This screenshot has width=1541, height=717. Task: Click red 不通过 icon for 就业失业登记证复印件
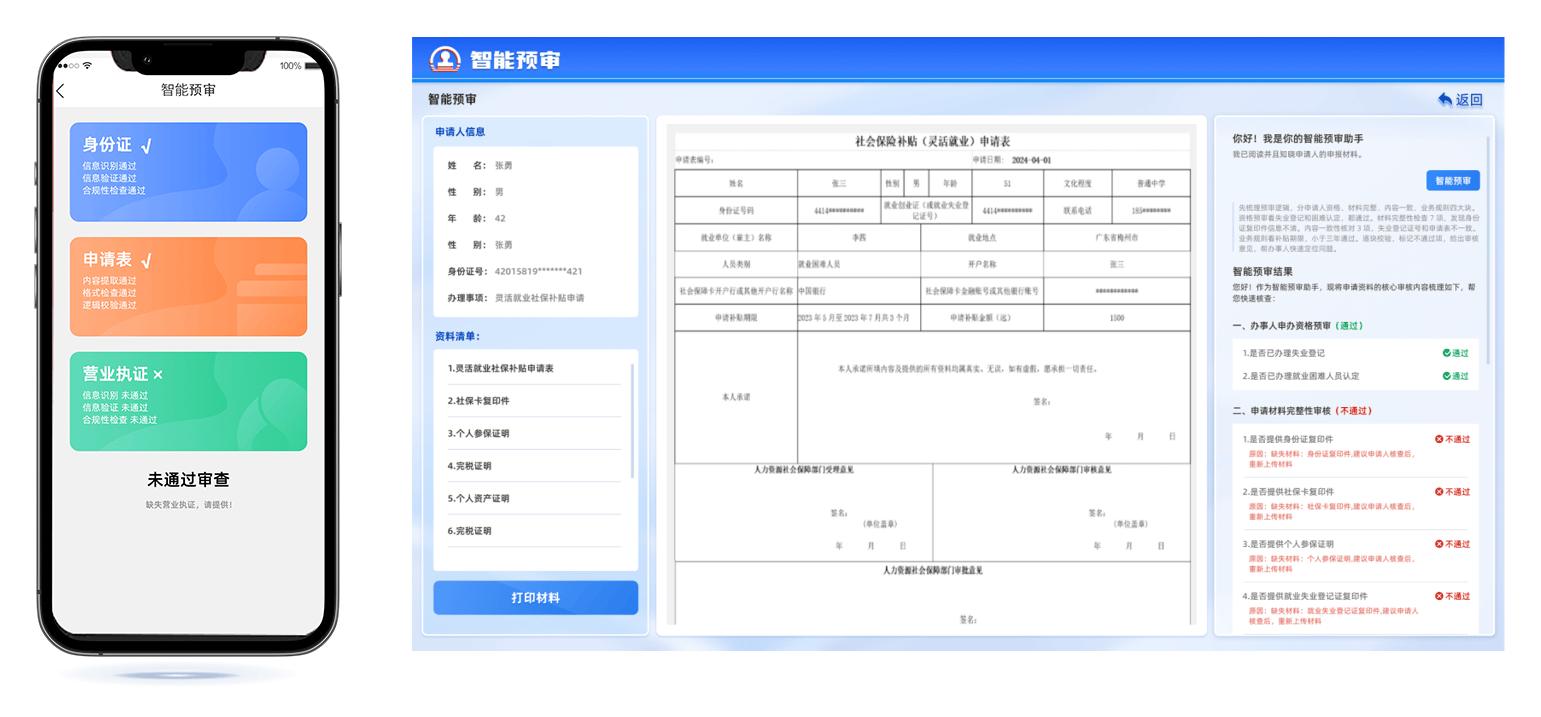click(1439, 596)
